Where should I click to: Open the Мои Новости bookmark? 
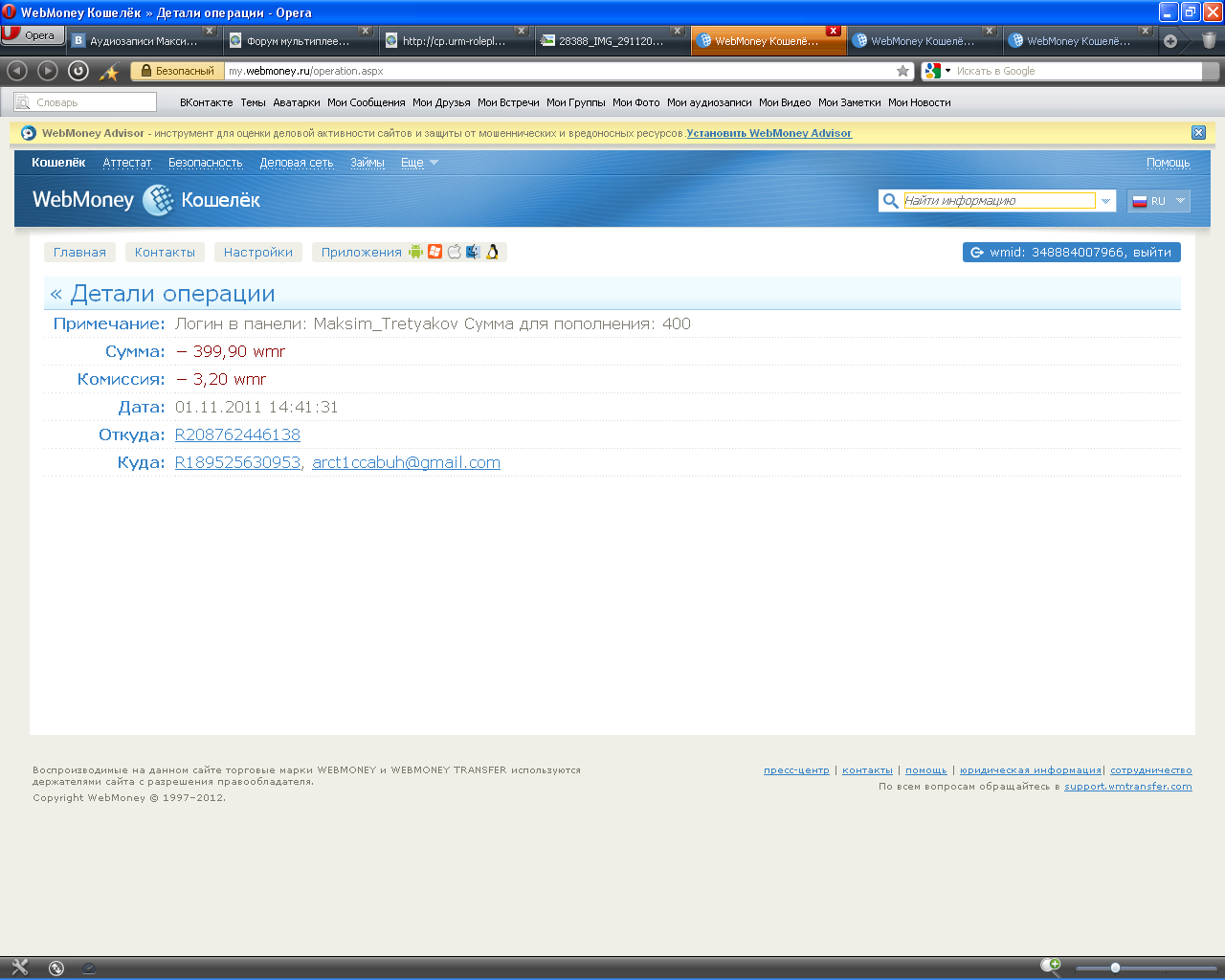coord(919,102)
